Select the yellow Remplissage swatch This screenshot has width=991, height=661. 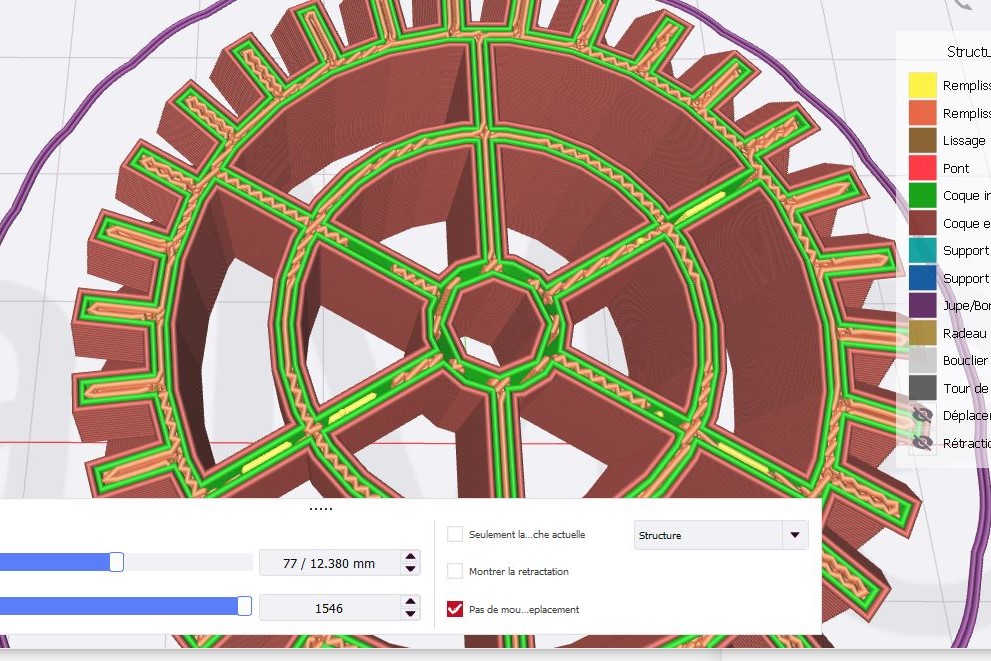[x=922, y=85]
